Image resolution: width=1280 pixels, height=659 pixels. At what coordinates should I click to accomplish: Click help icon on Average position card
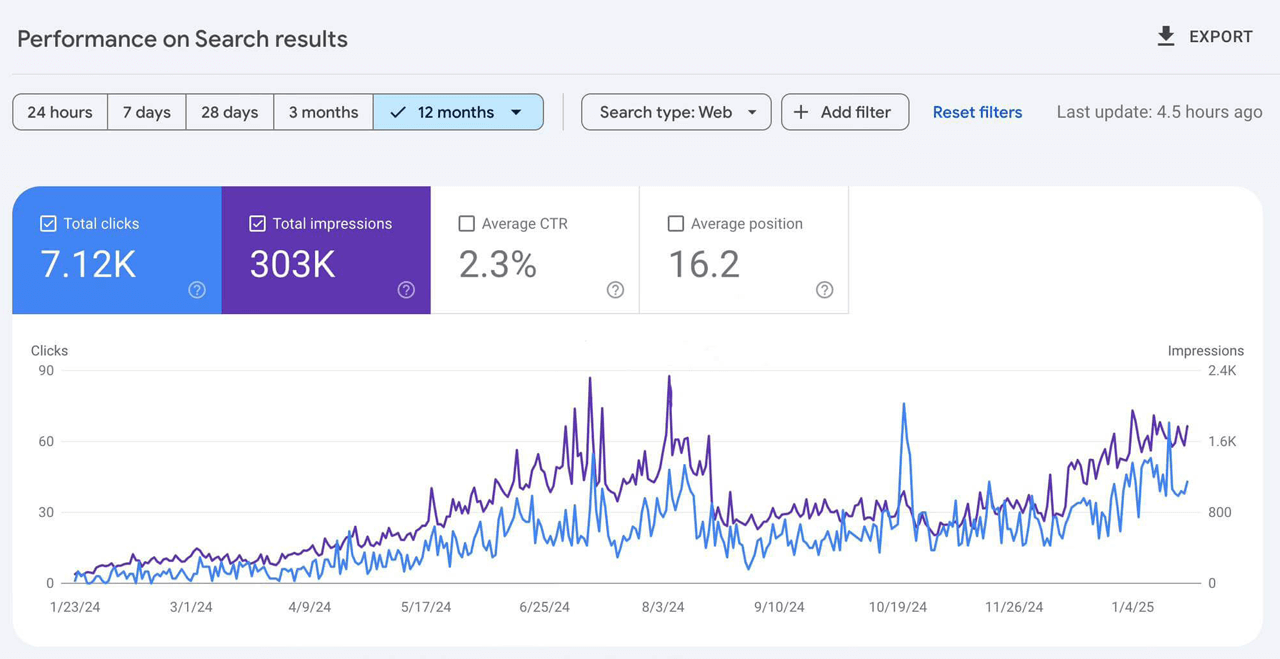[824, 290]
